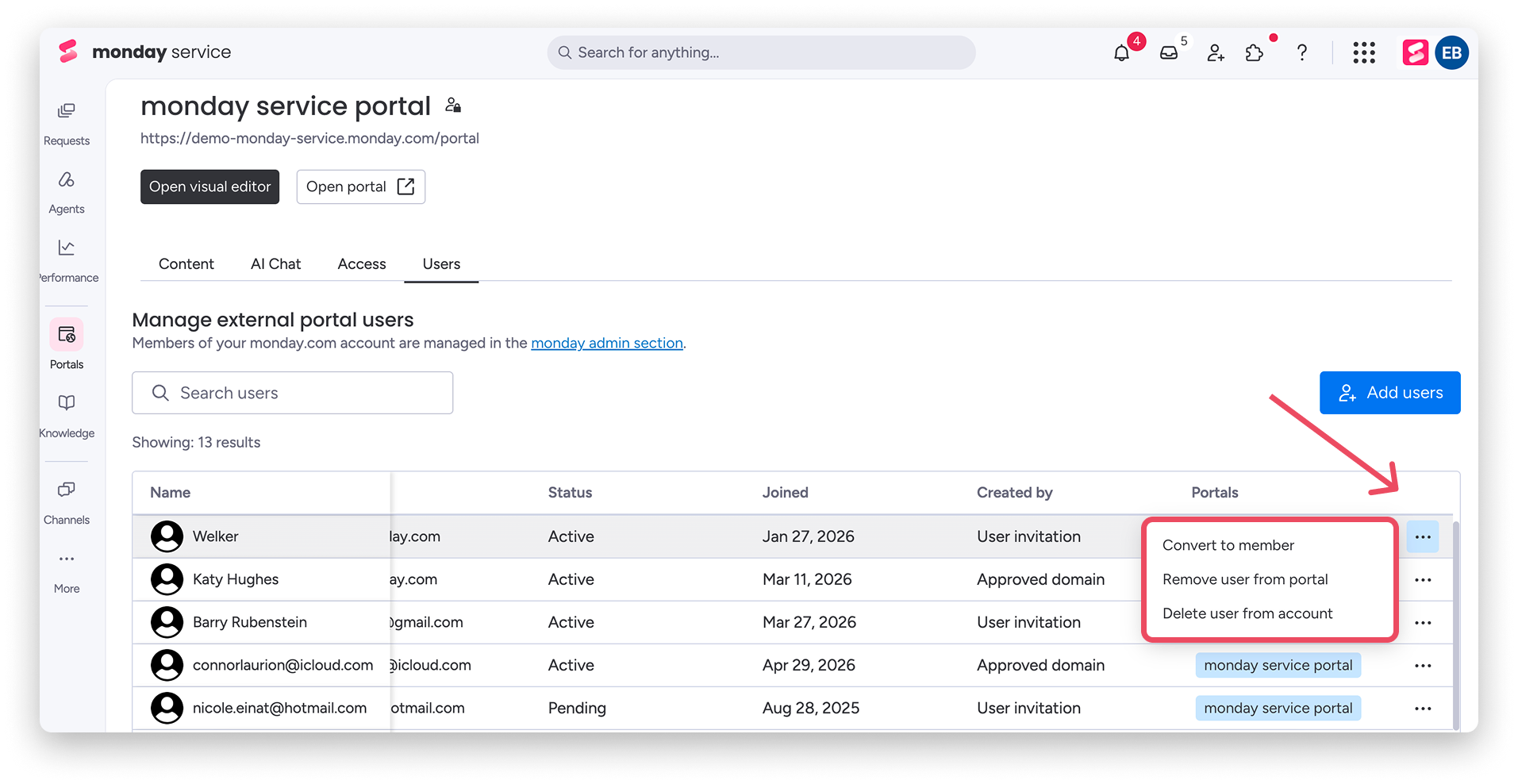Click the Welker name
The width and height of the screenshot is (1518, 784).
216,536
